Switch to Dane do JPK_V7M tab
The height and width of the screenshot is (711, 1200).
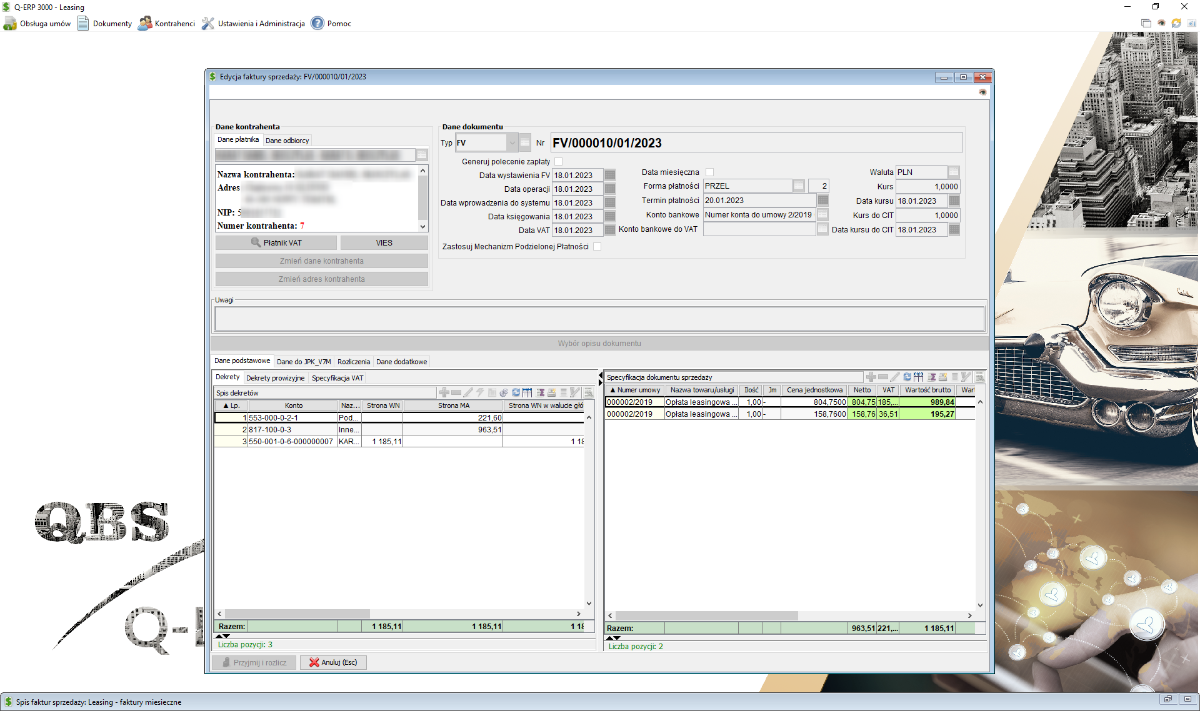tap(304, 361)
